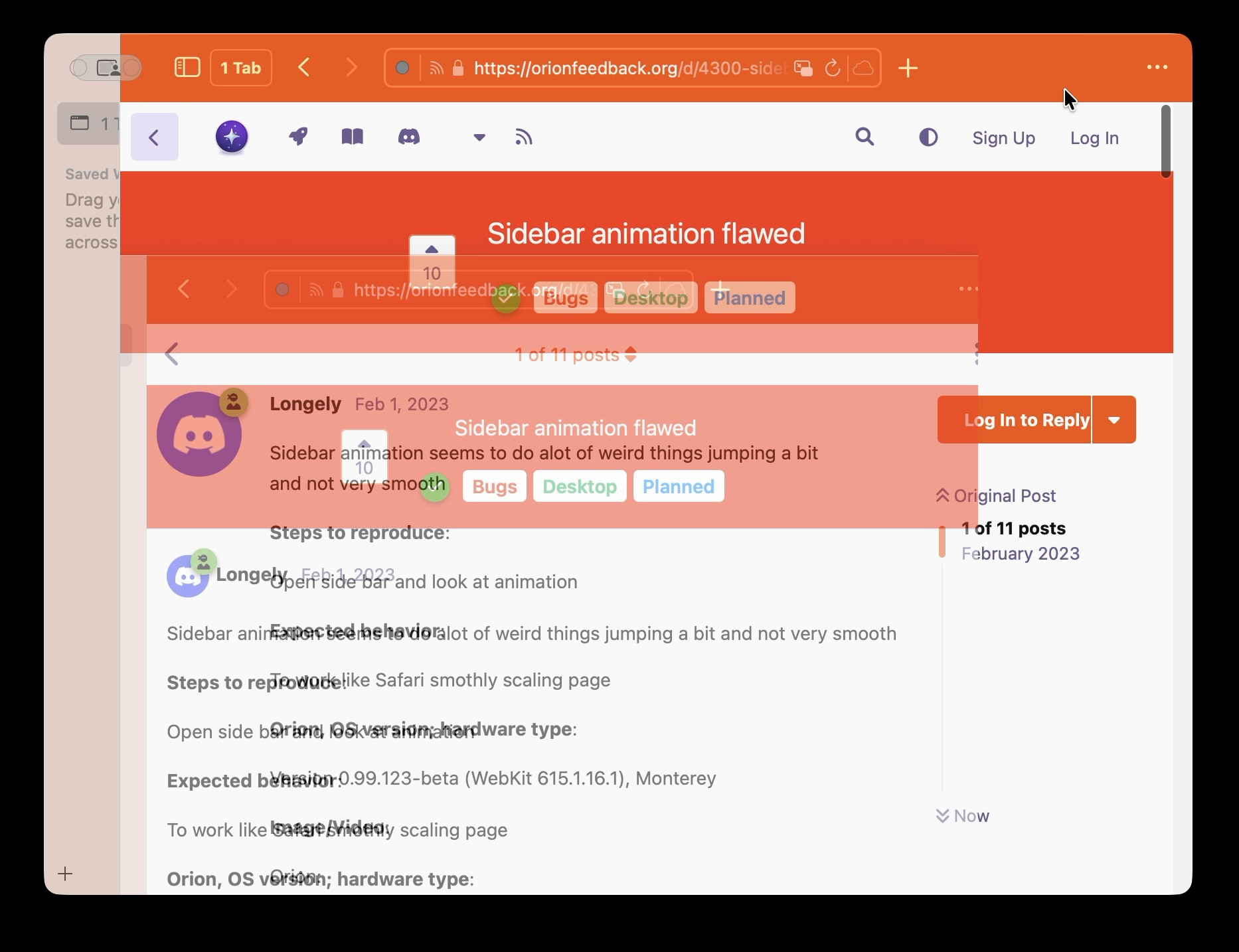Open the three-dot more menu in browser toolbar
The height and width of the screenshot is (952, 1239).
(x=1157, y=68)
